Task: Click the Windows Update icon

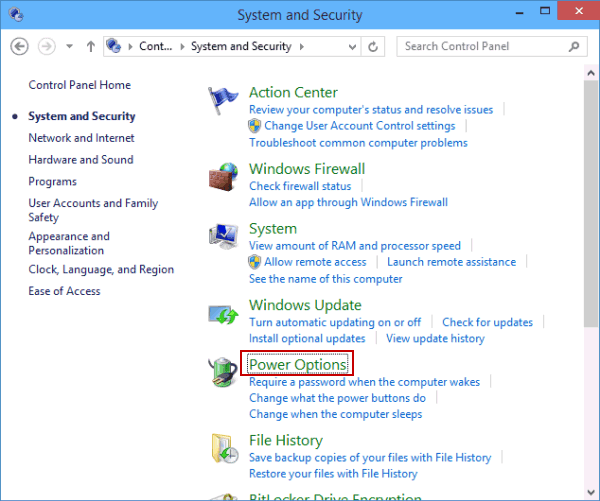Action: click(223, 313)
